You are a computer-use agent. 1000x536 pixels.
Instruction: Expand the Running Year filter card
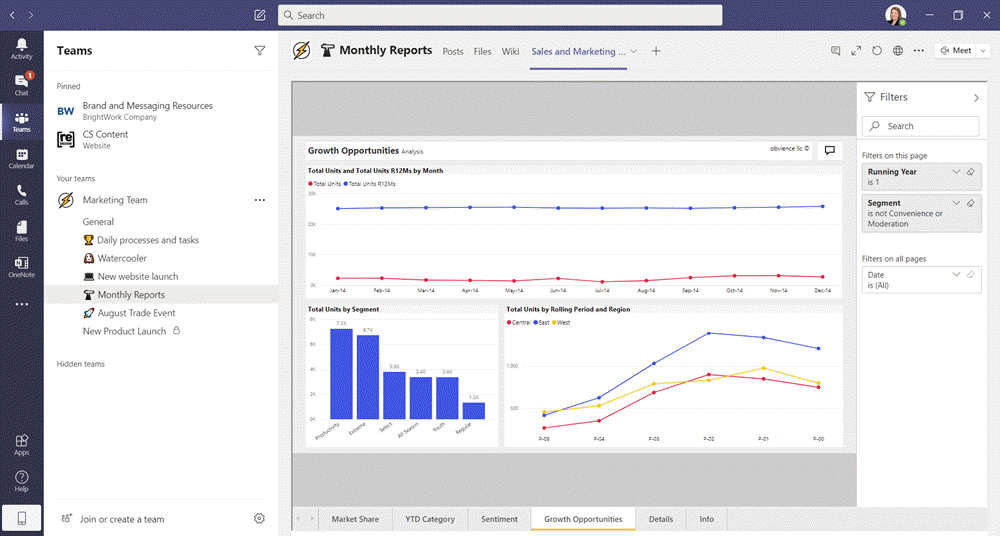click(x=956, y=172)
